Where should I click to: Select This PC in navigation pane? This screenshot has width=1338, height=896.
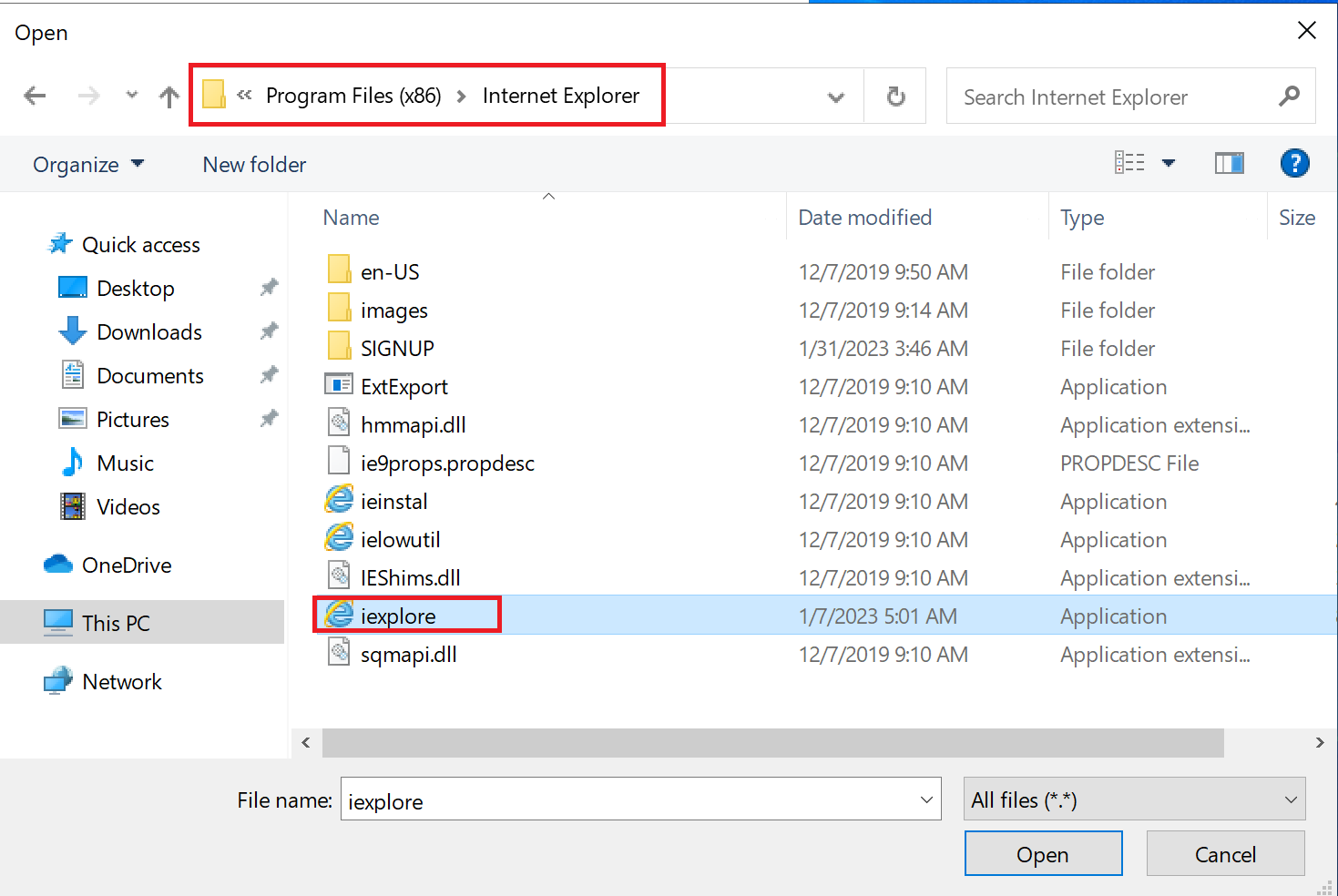tap(116, 624)
